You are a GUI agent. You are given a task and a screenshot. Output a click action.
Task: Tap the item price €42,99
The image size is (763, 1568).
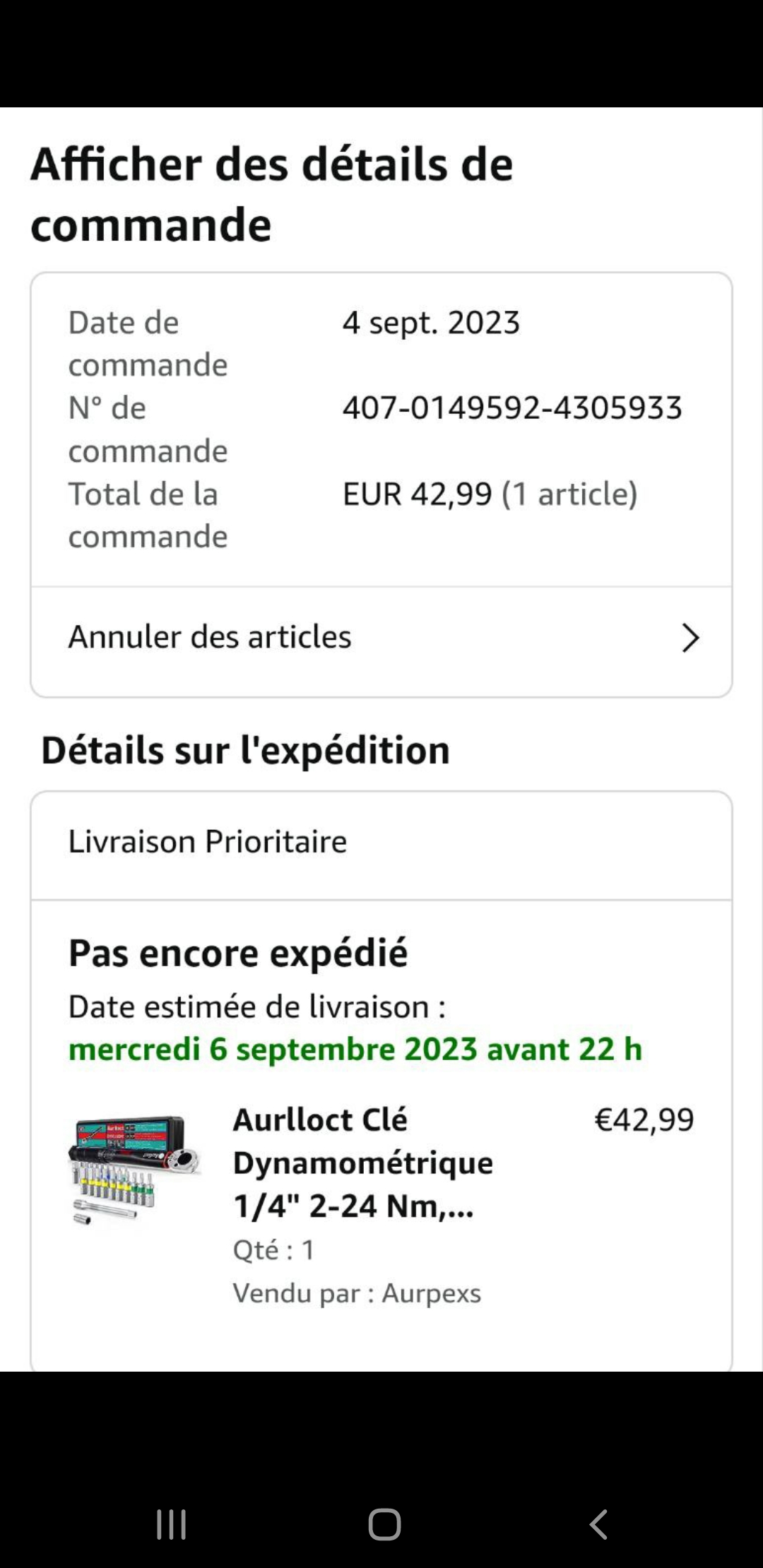coord(644,1120)
